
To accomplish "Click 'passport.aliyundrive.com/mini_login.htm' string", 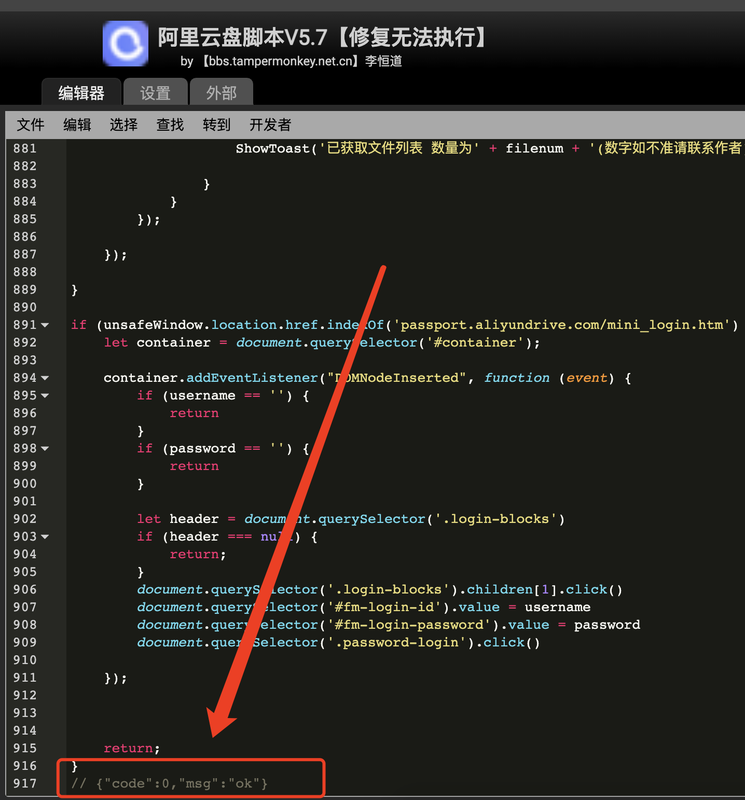I will (x=562, y=325).
